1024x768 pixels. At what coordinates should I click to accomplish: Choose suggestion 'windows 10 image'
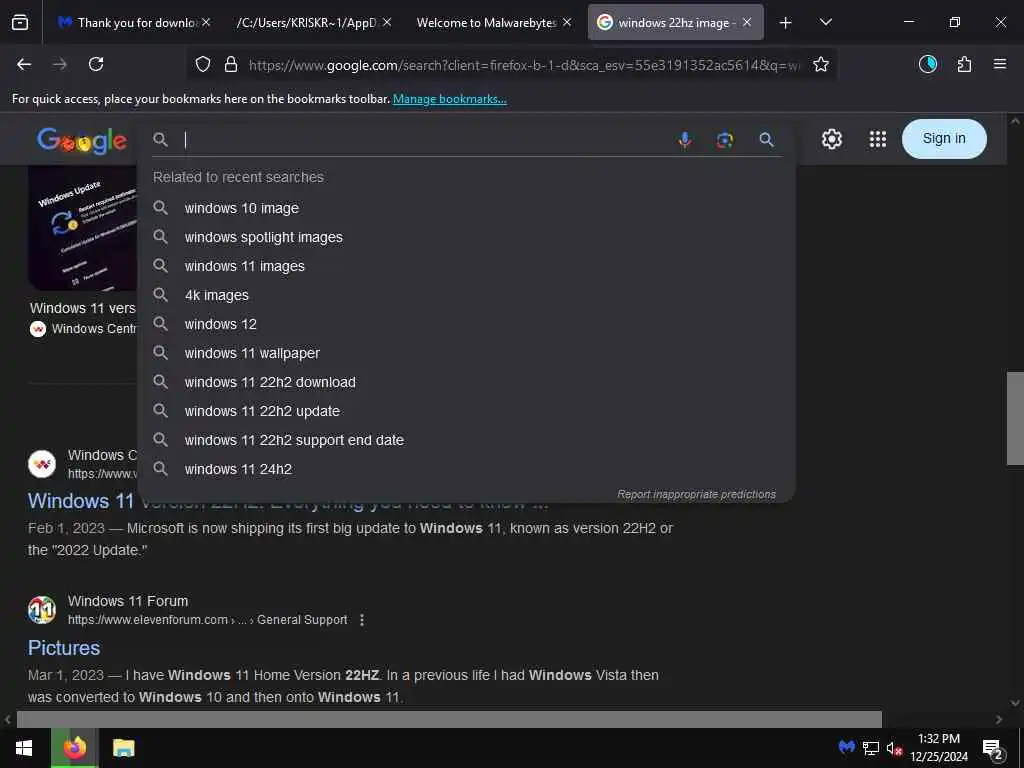pos(466,208)
